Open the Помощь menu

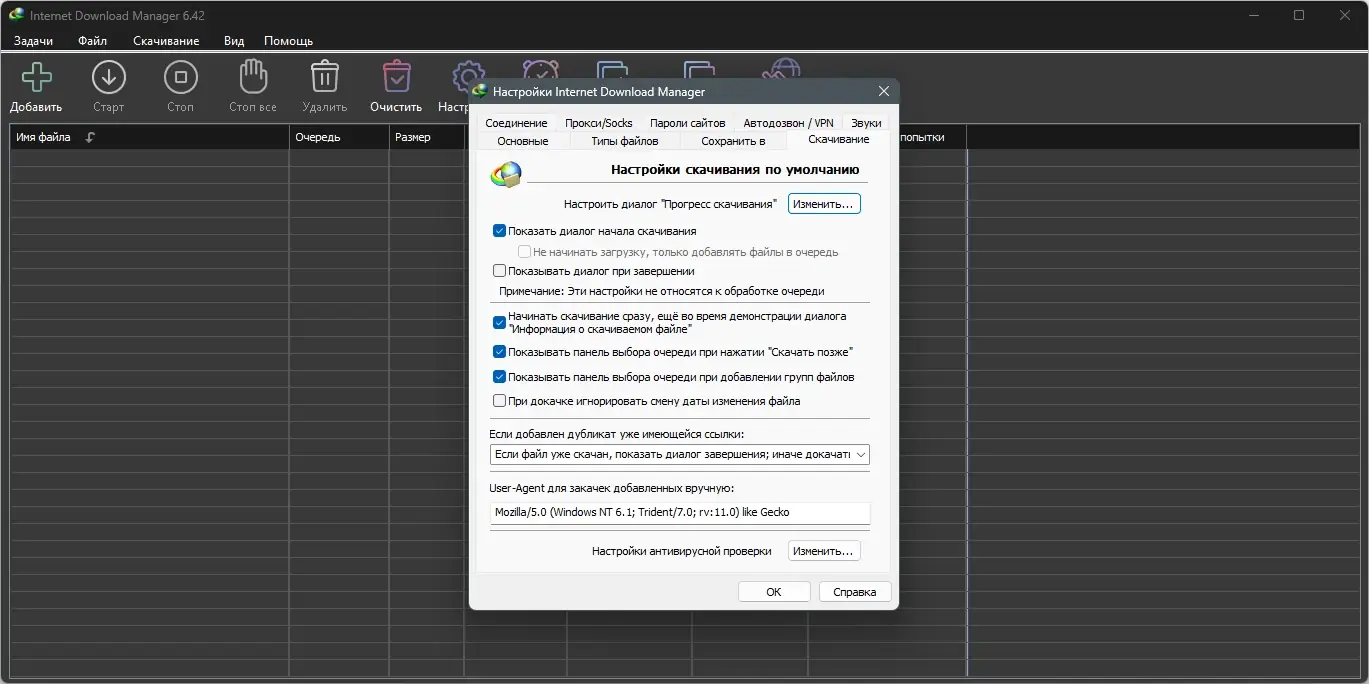pos(288,41)
